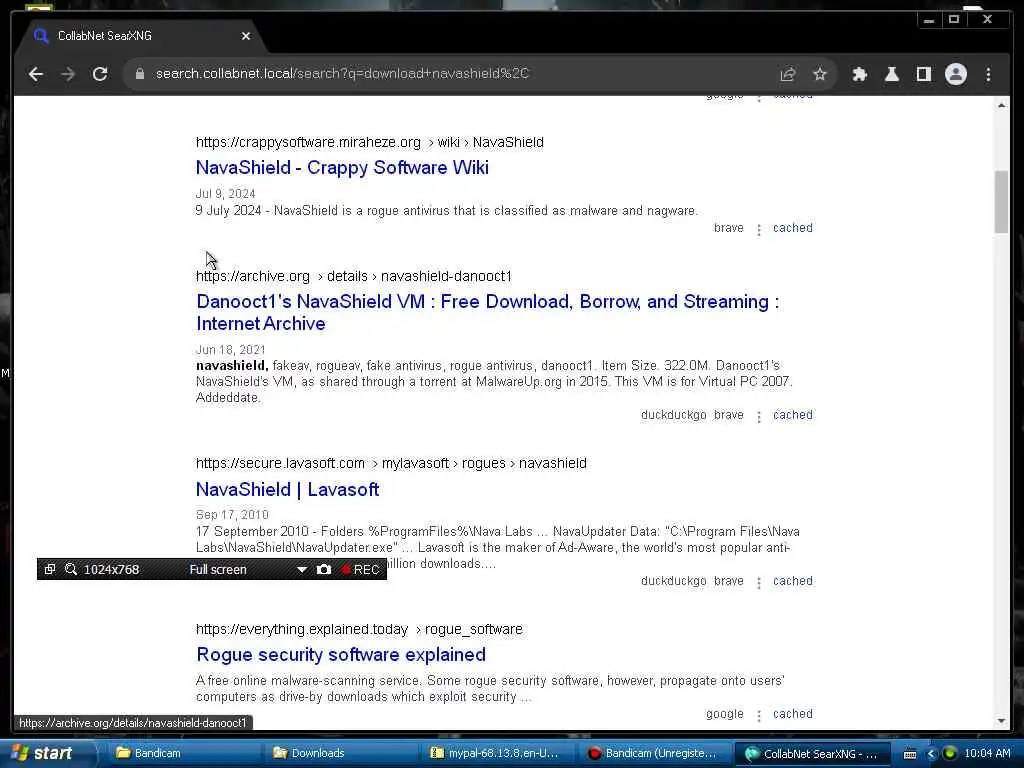Open Danooct1's NavaShield VM Internet Archive result
Image resolution: width=1024 pixels, height=768 pixels.
[x=488, y=312]
